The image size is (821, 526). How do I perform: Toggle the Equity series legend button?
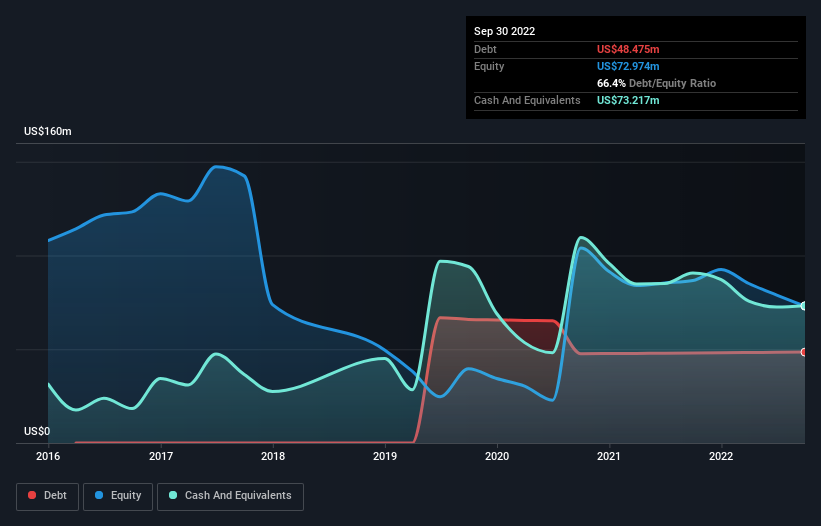point(118,496)
